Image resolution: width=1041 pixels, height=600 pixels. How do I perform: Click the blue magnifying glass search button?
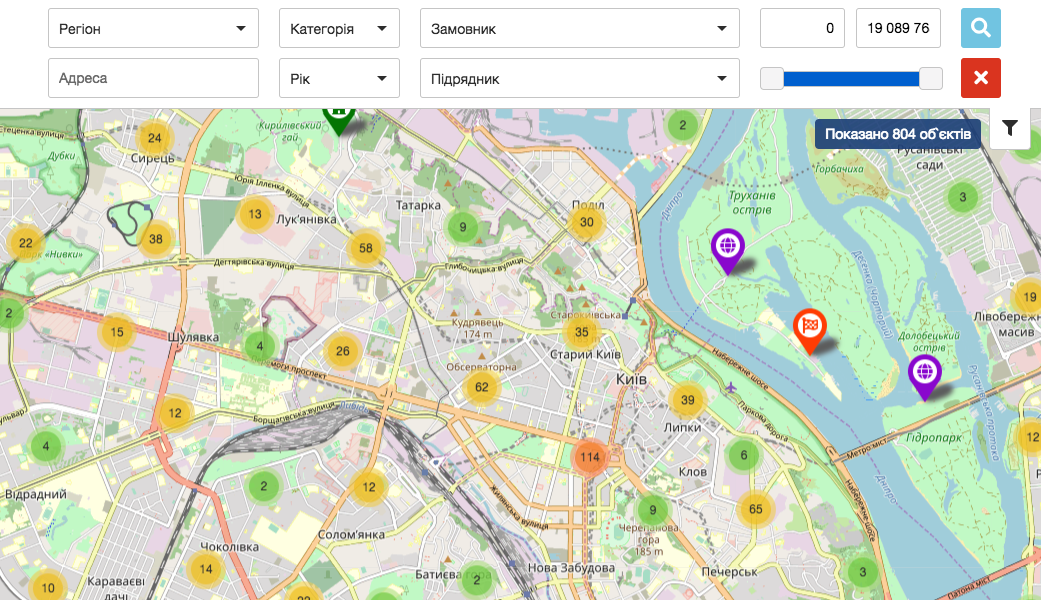point(980,28)
